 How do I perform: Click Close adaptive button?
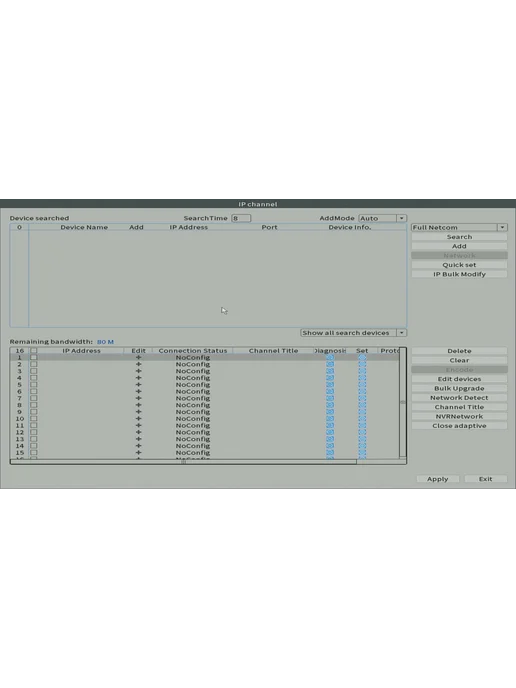pyautogui.click(x=459, y=426)
